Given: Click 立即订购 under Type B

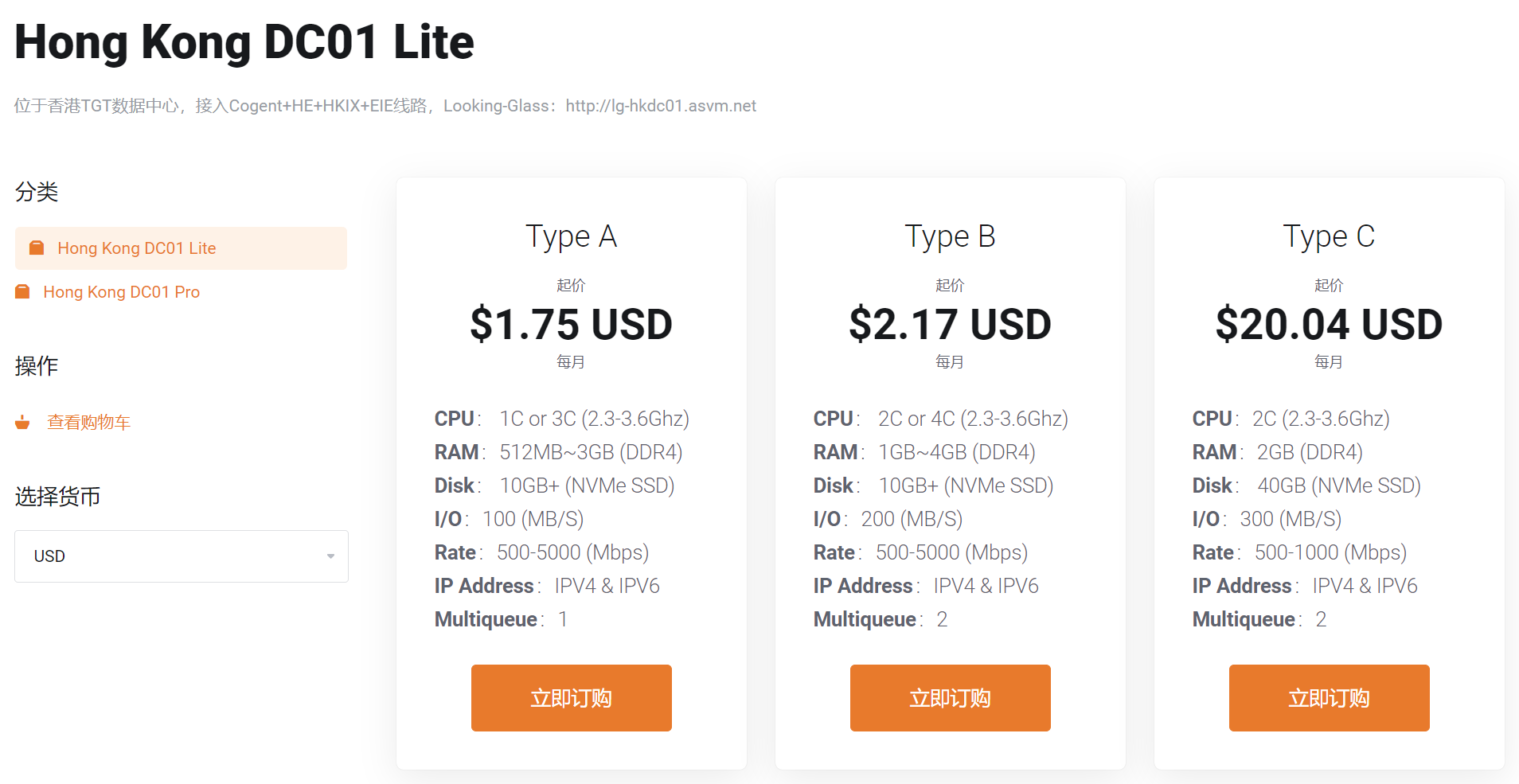Looking at the screenshot, I should pyautogui.click(x=950, y=697).
